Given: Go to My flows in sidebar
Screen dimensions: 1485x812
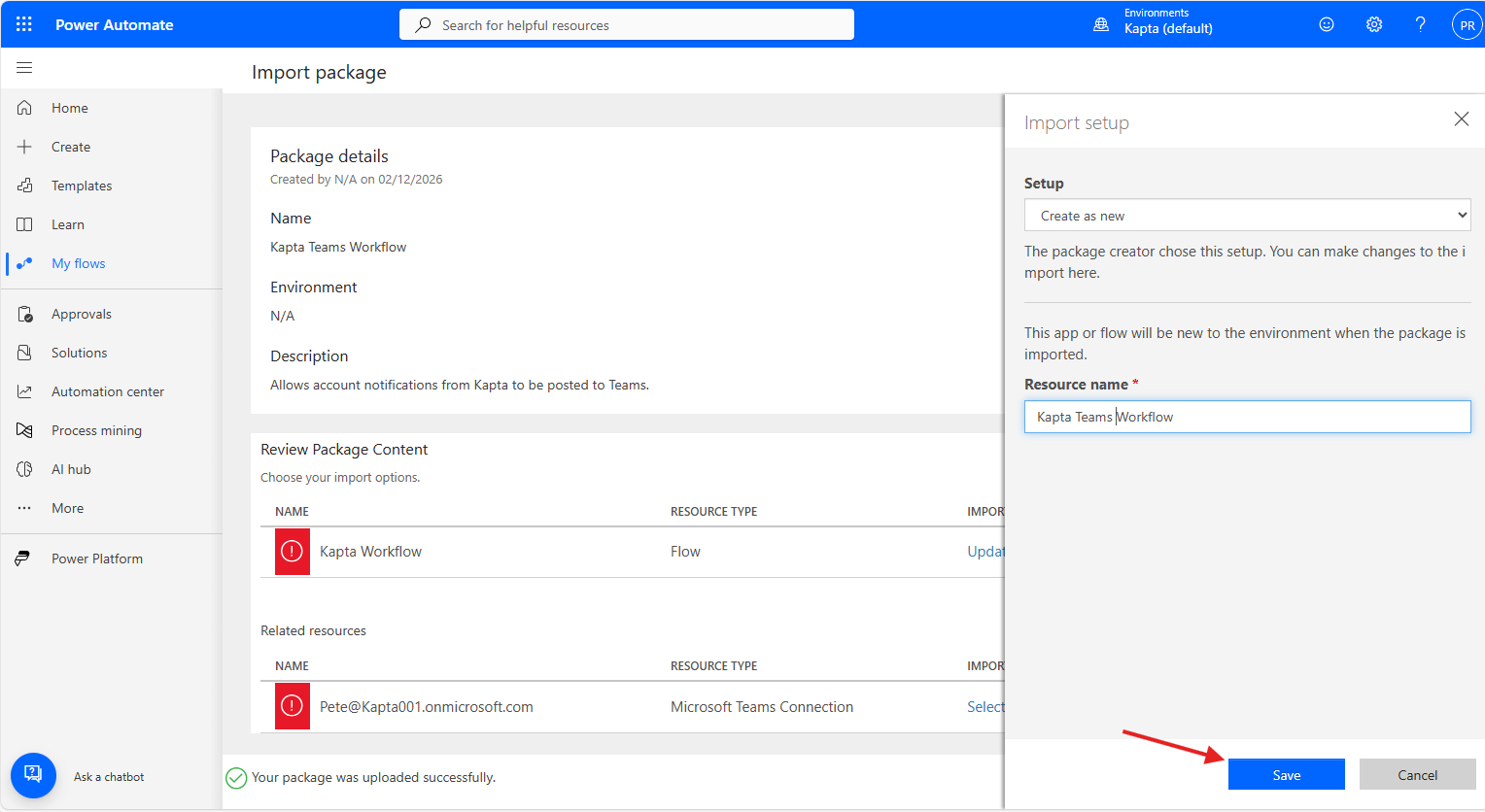Looking at the screenshot, I should (x=78, y=263).
